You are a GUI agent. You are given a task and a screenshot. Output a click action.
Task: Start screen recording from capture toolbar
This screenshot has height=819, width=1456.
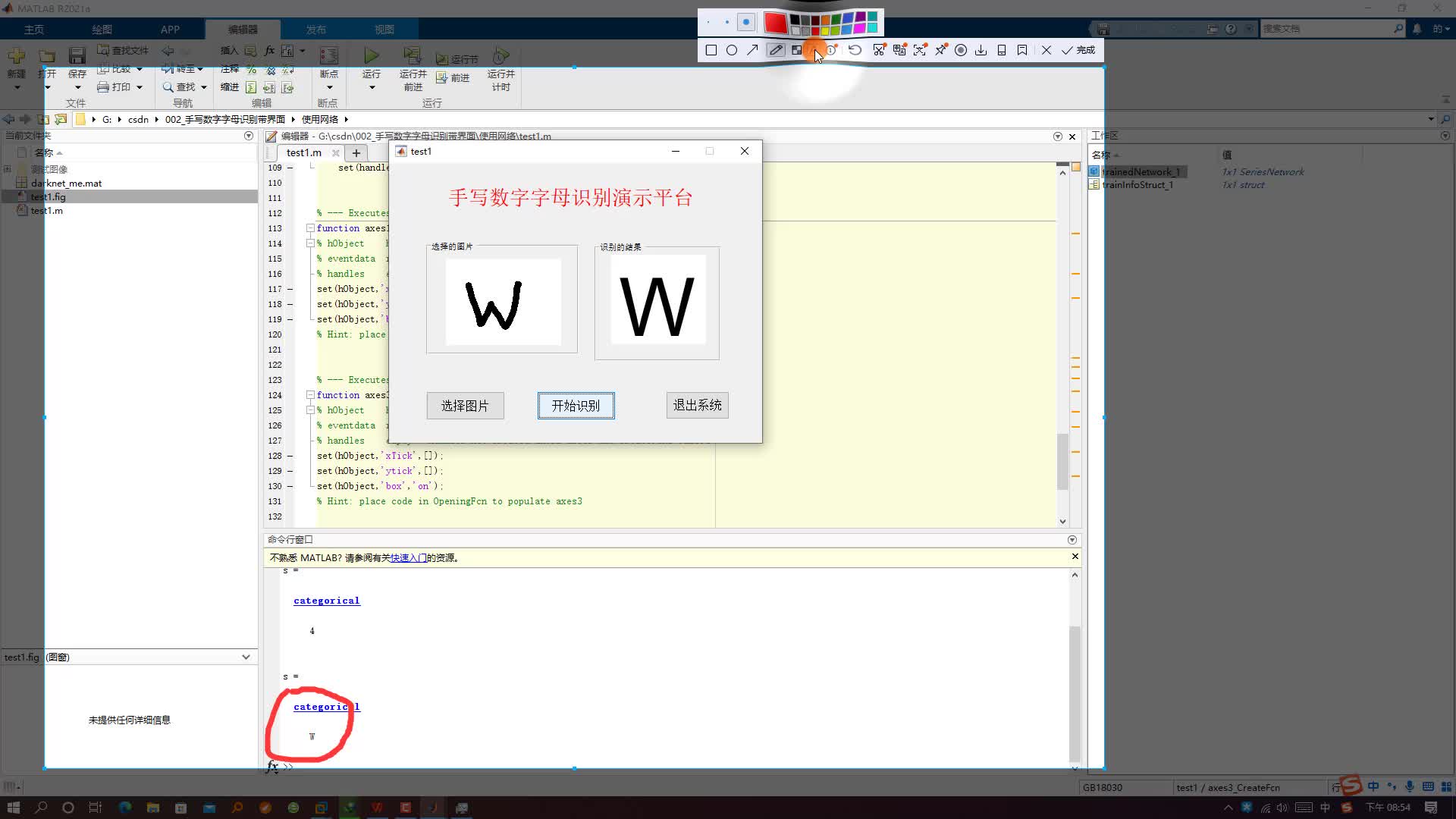click(x=961, y=50)
